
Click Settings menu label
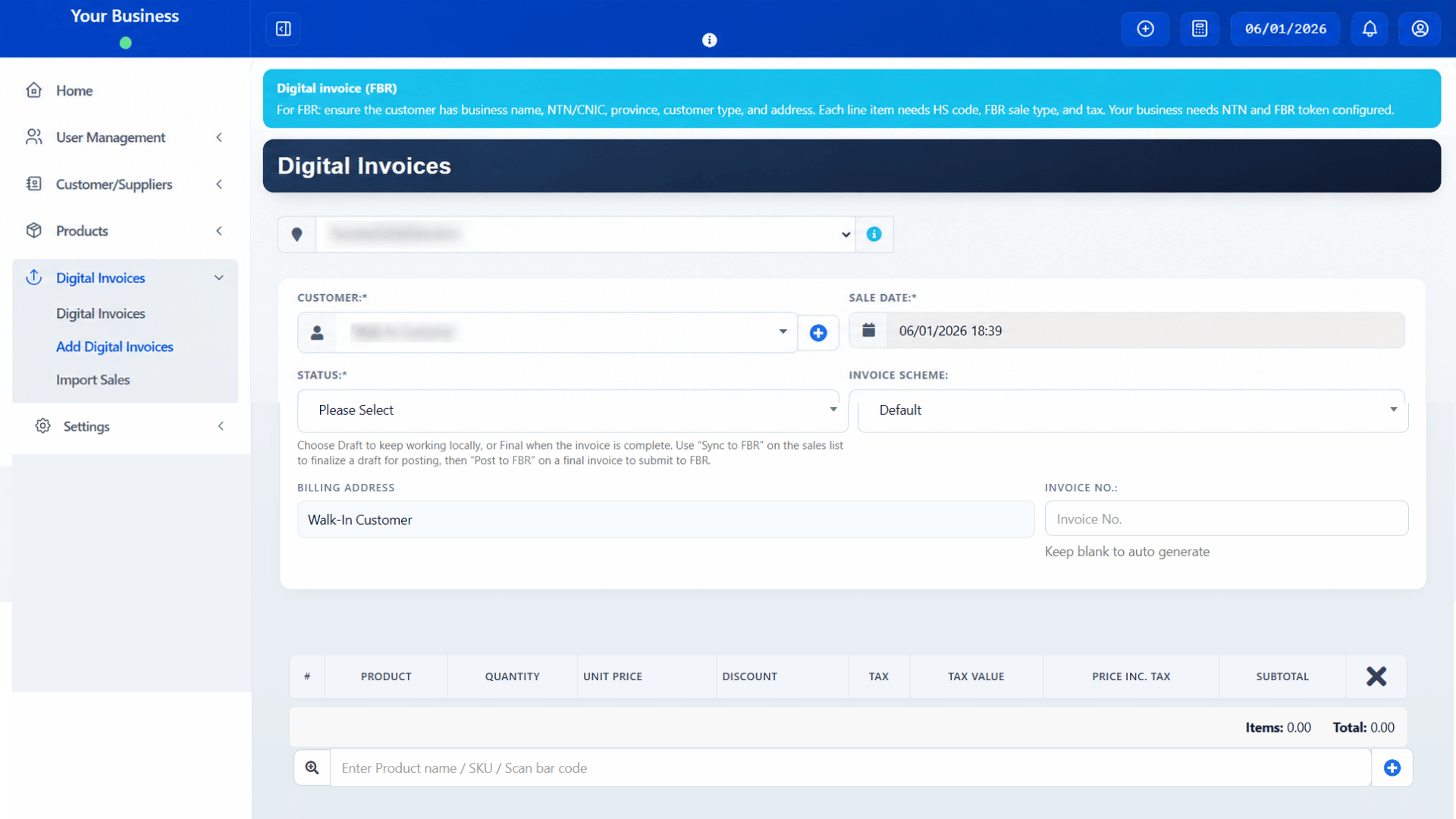click(x=86, y=426)
